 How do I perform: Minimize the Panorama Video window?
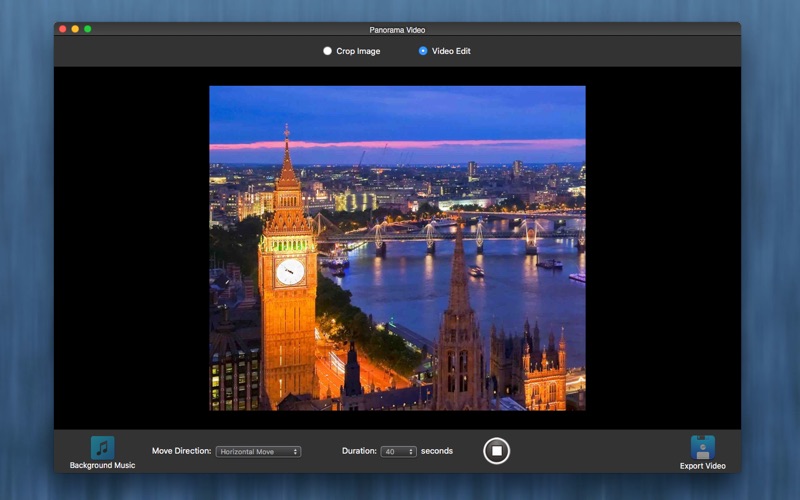click(75, 29)
